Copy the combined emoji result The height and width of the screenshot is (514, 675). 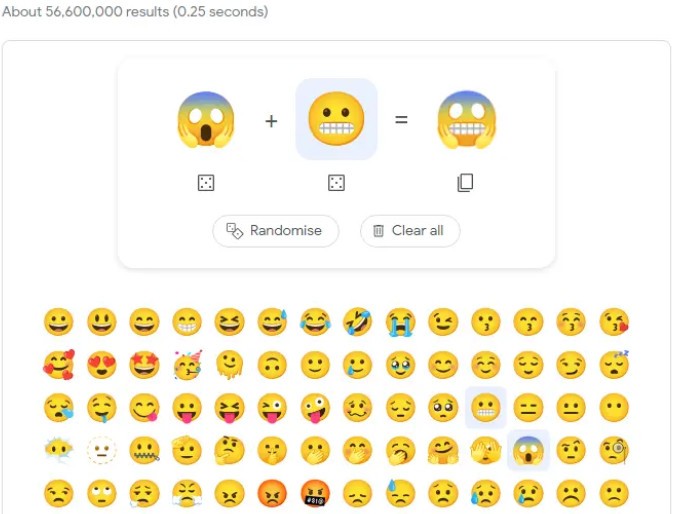click(465, 183)
